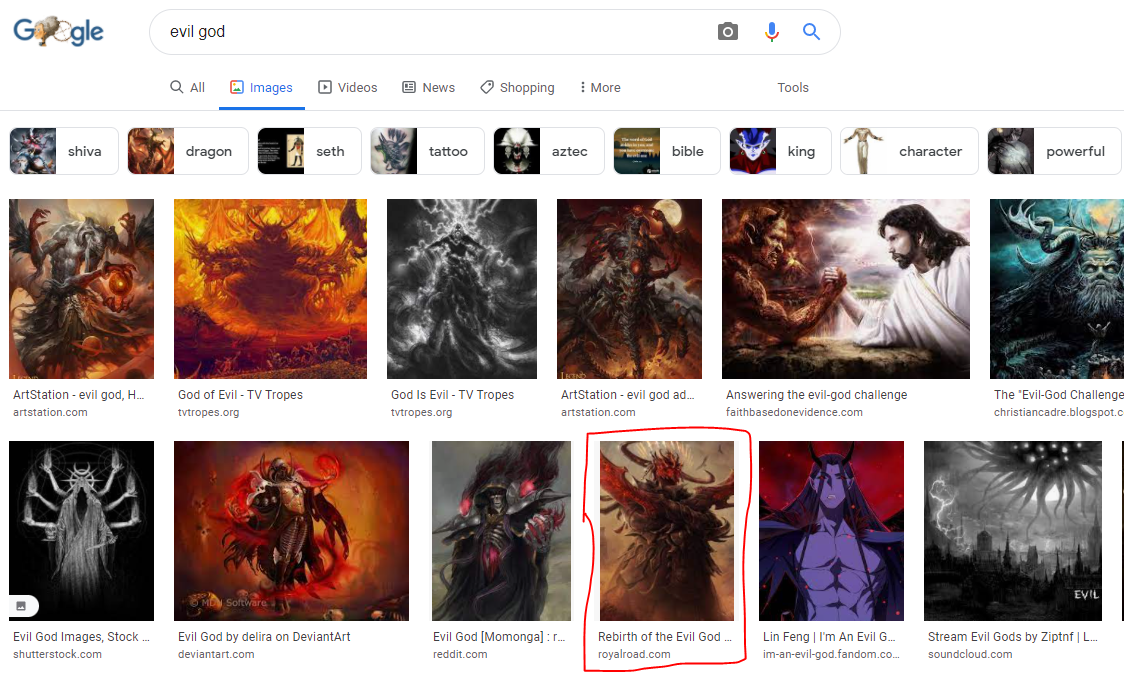Click the soundcloud.com source link
The width and height of the screenshot is (1124, 674).
point(970,654)
